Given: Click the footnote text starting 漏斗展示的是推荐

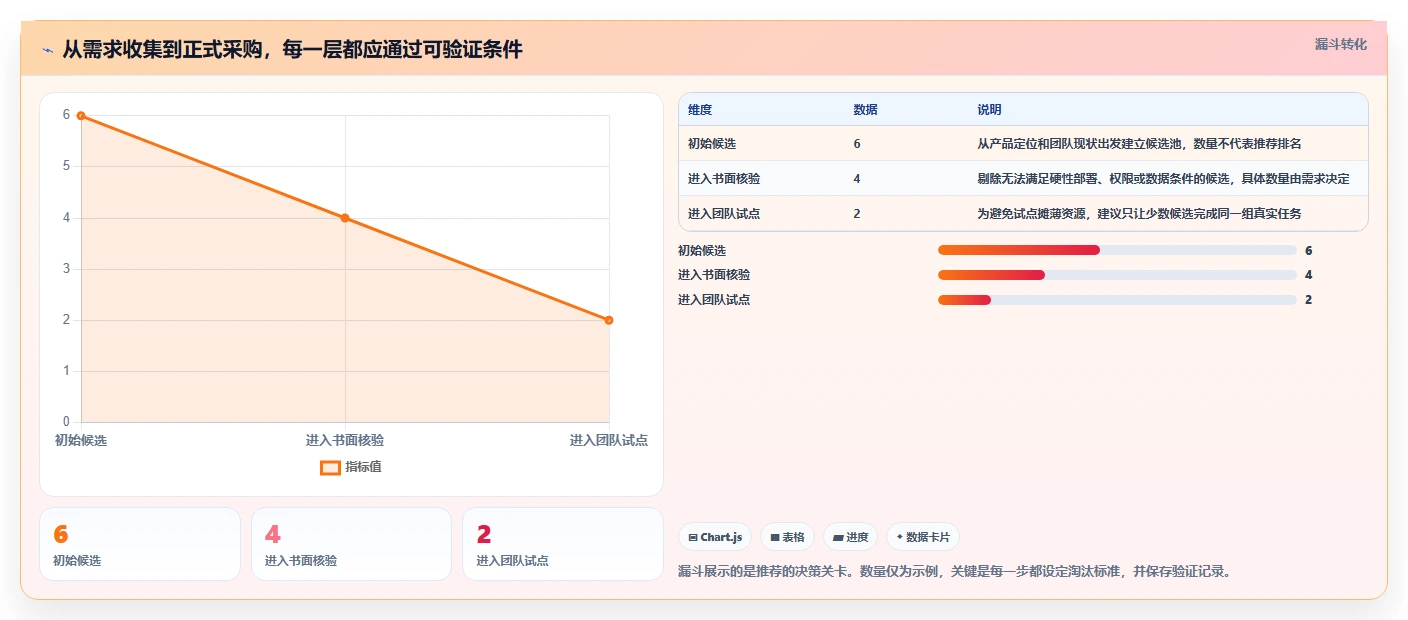Looking at the screenshot, I should click(x=955, y=572).
